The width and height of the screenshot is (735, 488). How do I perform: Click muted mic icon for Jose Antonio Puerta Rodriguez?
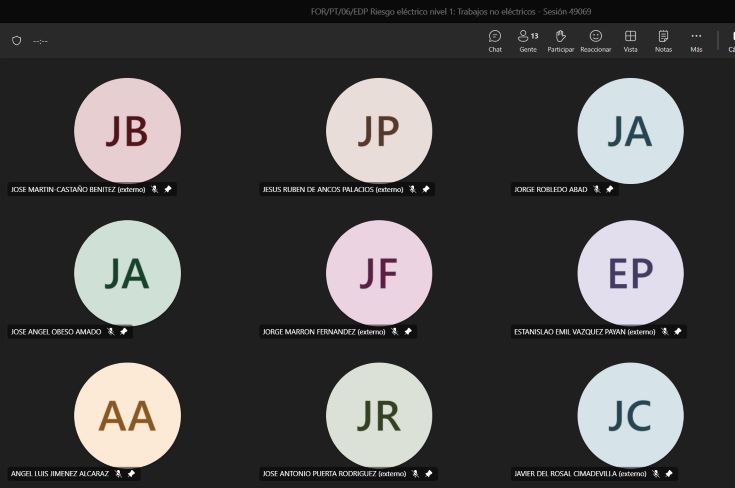pos(415,473)
